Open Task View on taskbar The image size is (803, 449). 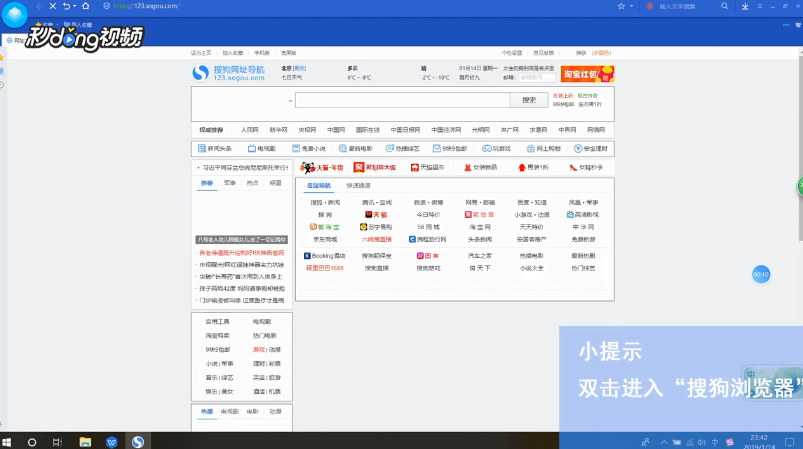(57, 442)
